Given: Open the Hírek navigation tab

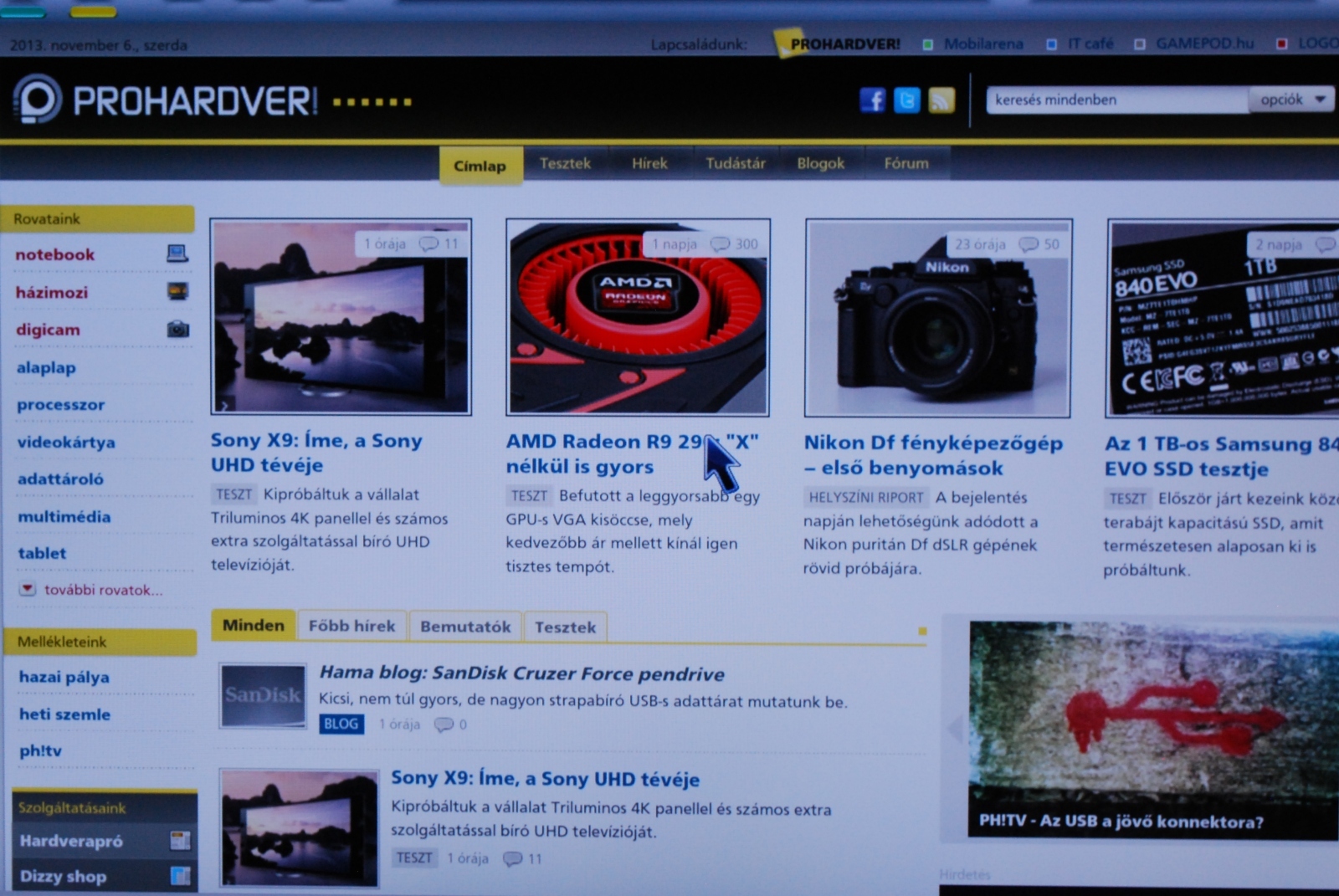Looking at the screenshot, I should point(649,163).
